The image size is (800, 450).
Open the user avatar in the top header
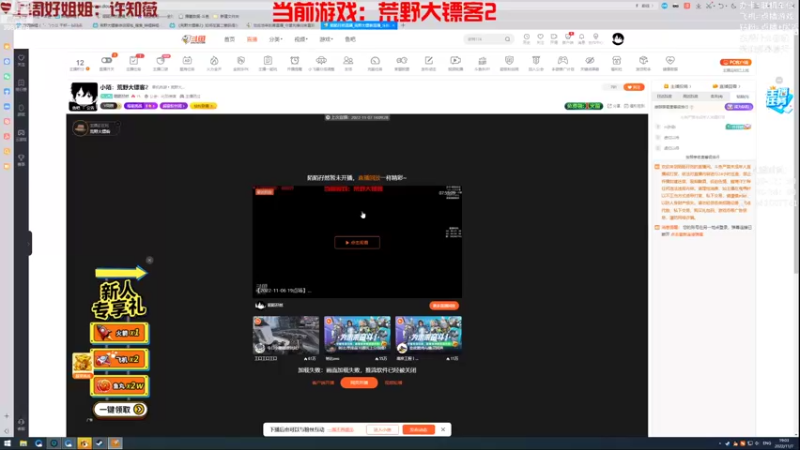pyautogui.click(x=618, y=39)
